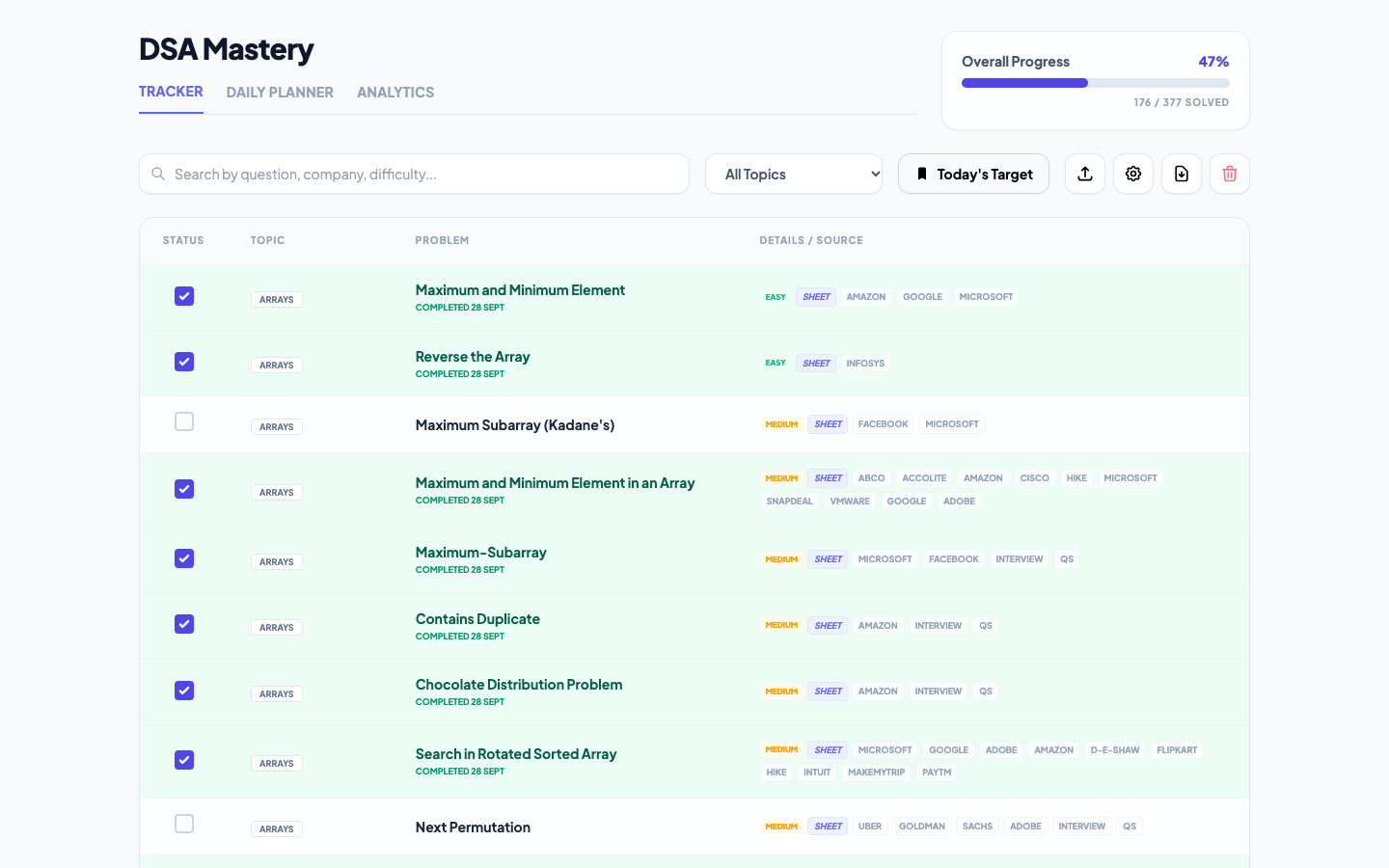Open the Analytics tab
The image size is (1389, 868).
click(395, 93)
